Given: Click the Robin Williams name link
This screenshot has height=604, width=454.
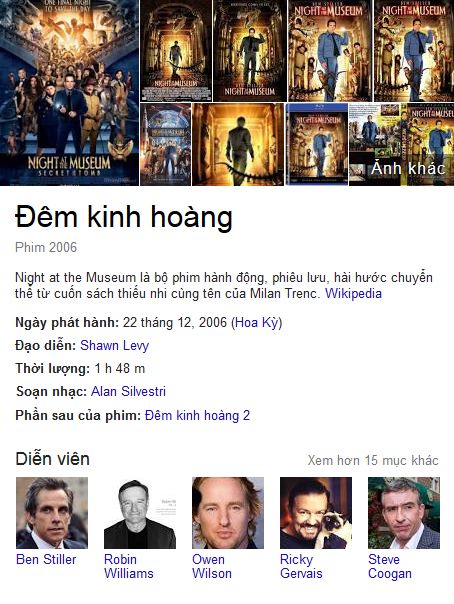Looking at the screenshot, I should (x=129, y=566).
